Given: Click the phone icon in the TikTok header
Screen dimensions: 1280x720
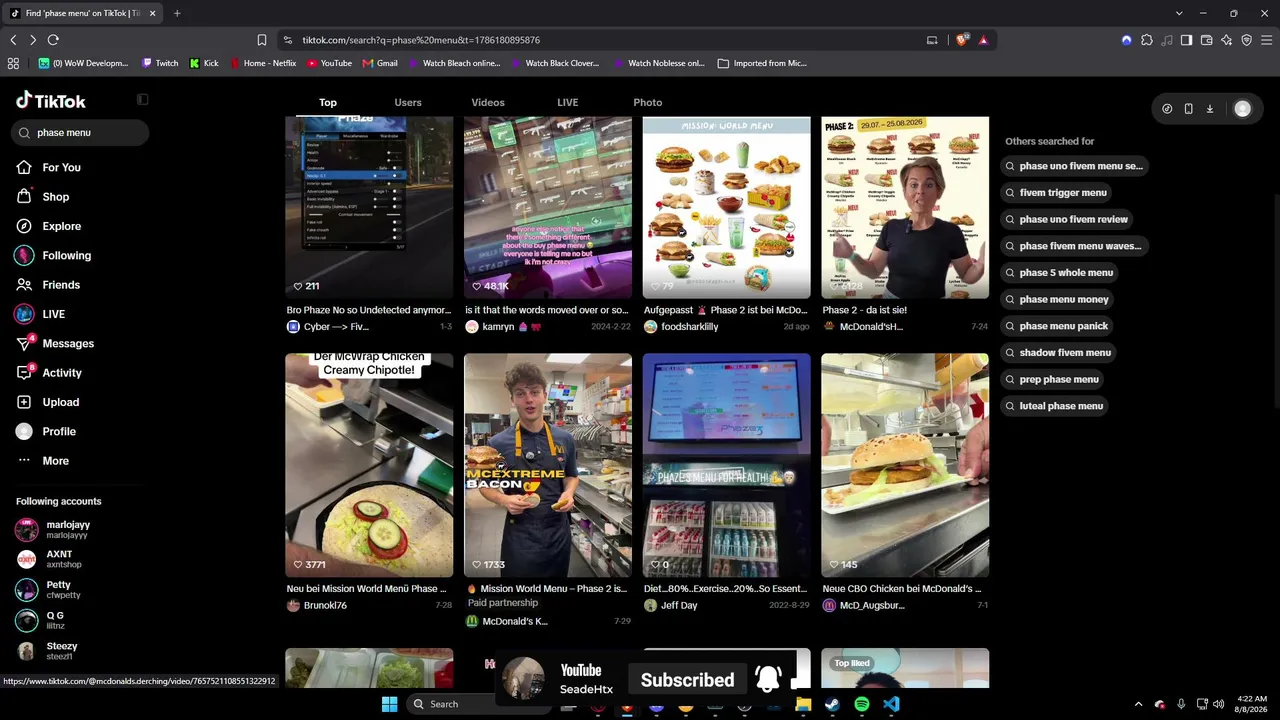Looking at the screenshot, I should 1188,109.
